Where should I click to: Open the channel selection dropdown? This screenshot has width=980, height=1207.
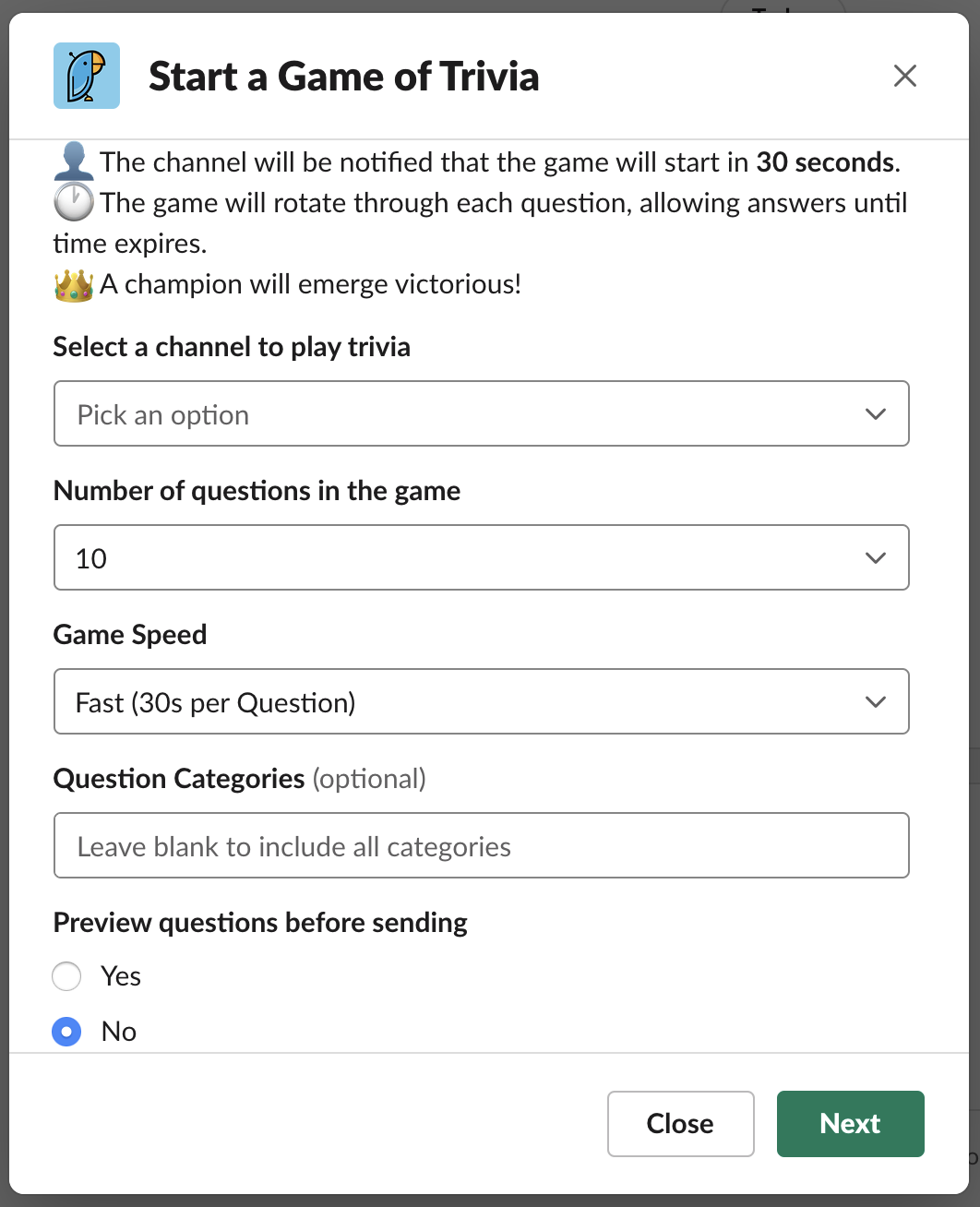click(482, 413)
